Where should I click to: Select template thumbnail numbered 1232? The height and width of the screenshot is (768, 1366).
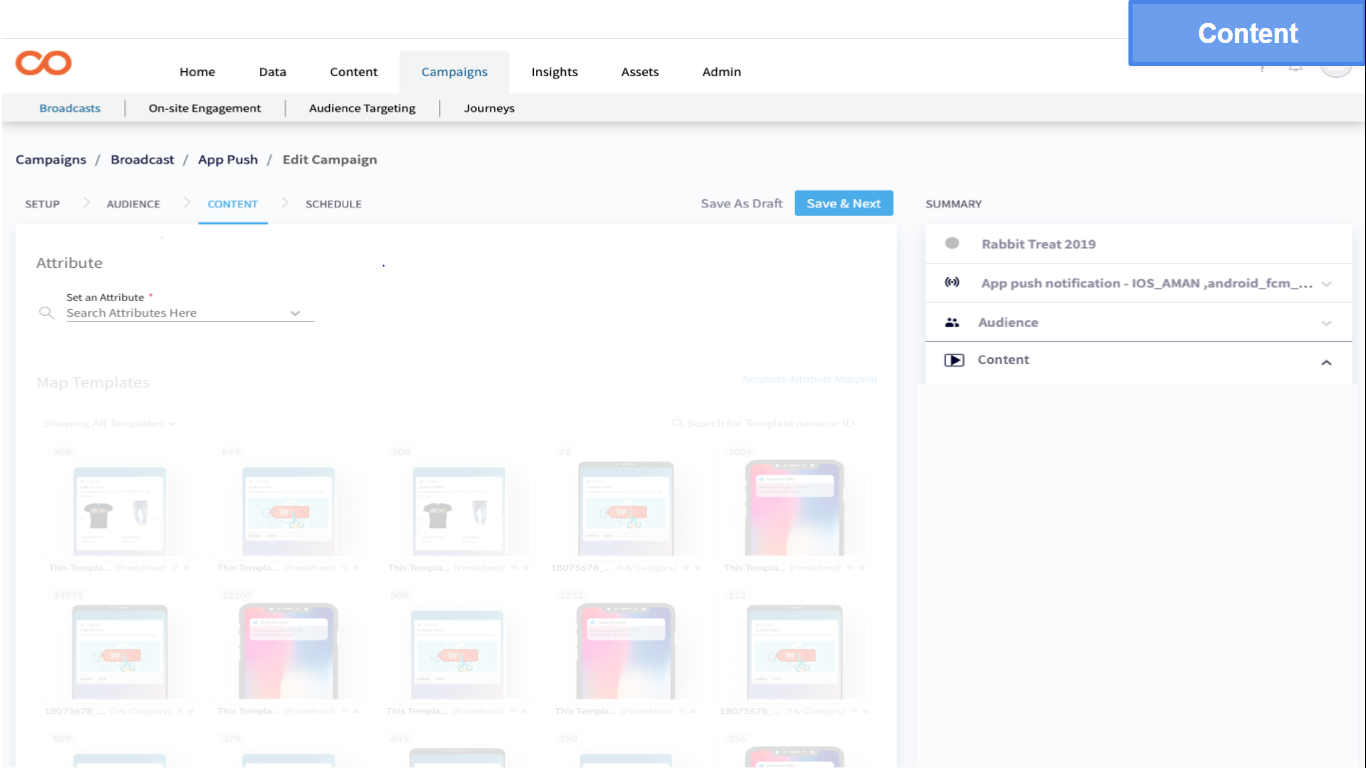click(626, 652)
